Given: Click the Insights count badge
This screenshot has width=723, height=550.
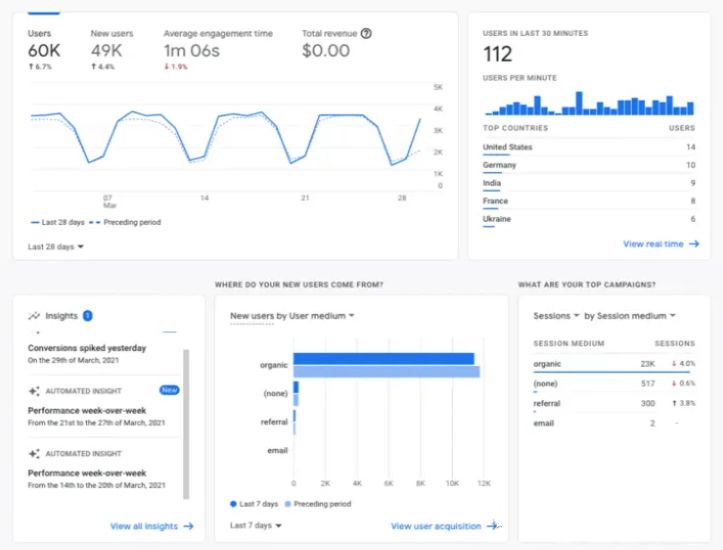Looking at the screenshot, I should [88, 316].
